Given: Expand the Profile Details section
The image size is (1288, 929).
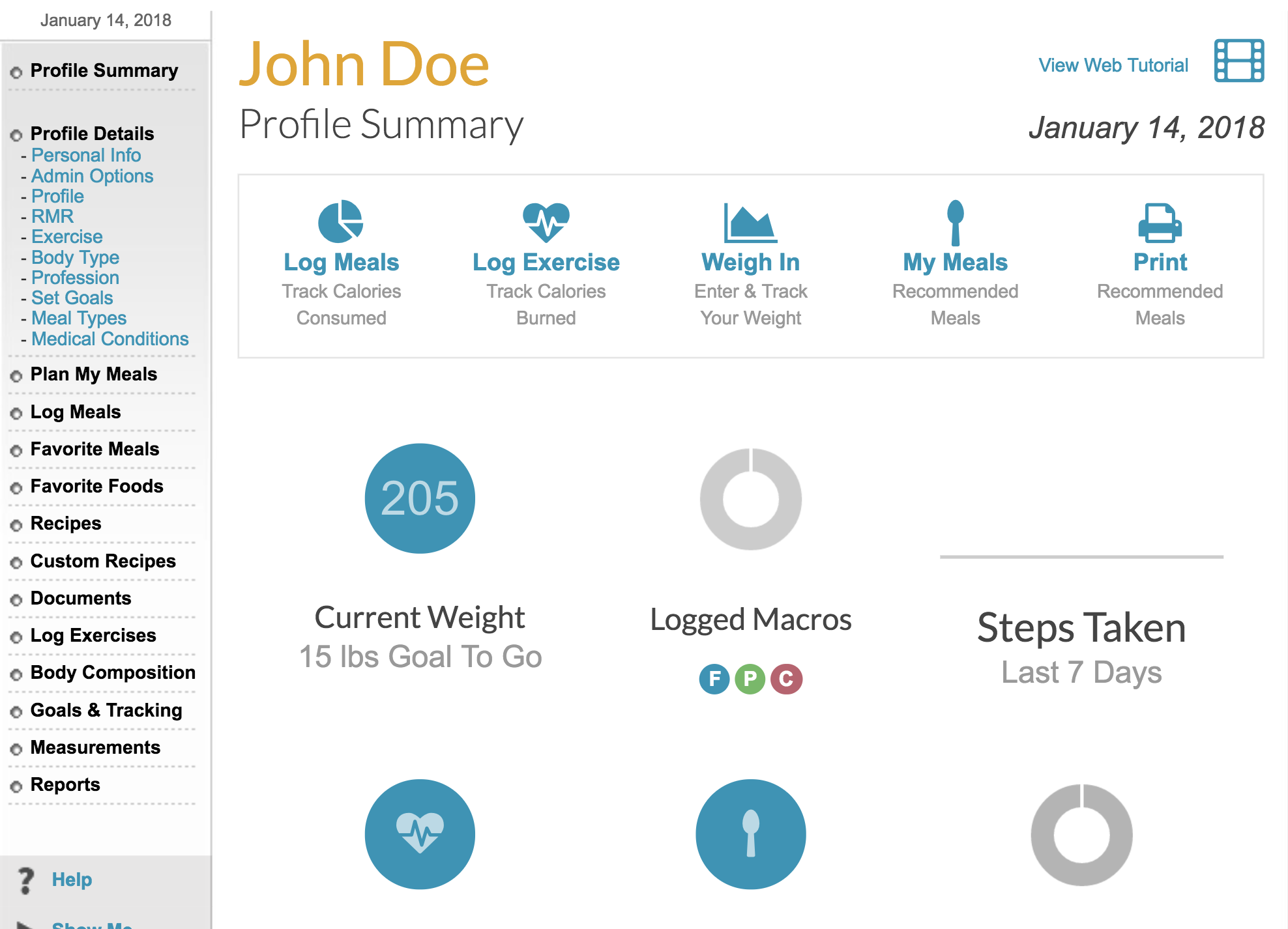Looking at the screenshot, I should 92,134.
